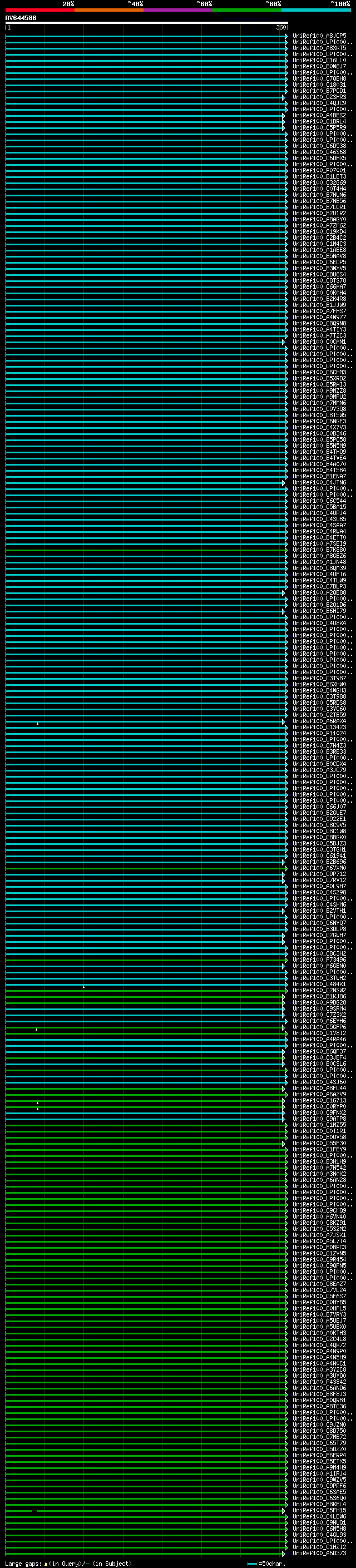Click hit label UniRef100_B1LET3
The height and width of the screenshot is (1568, 356).
[x=319, y=176]
